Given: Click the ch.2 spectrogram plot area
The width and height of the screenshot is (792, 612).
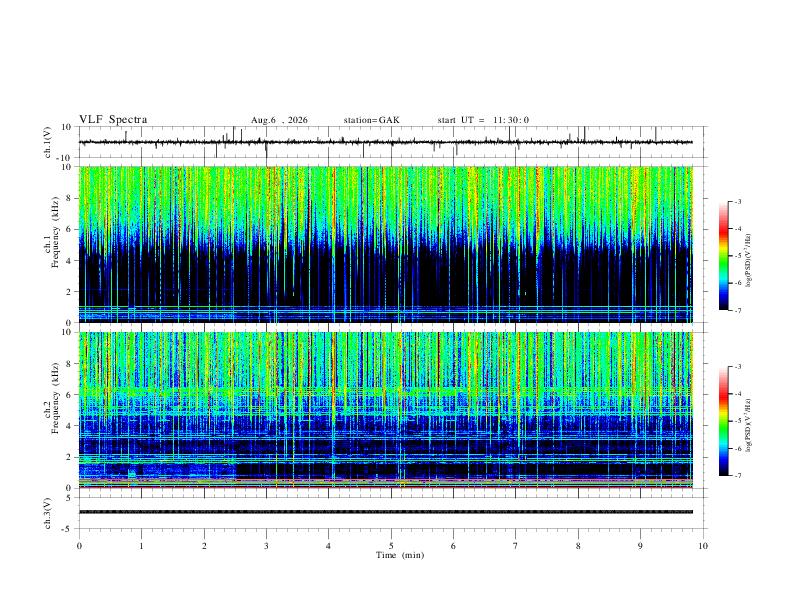Looking at the screenshot, I should click(385, 410).
